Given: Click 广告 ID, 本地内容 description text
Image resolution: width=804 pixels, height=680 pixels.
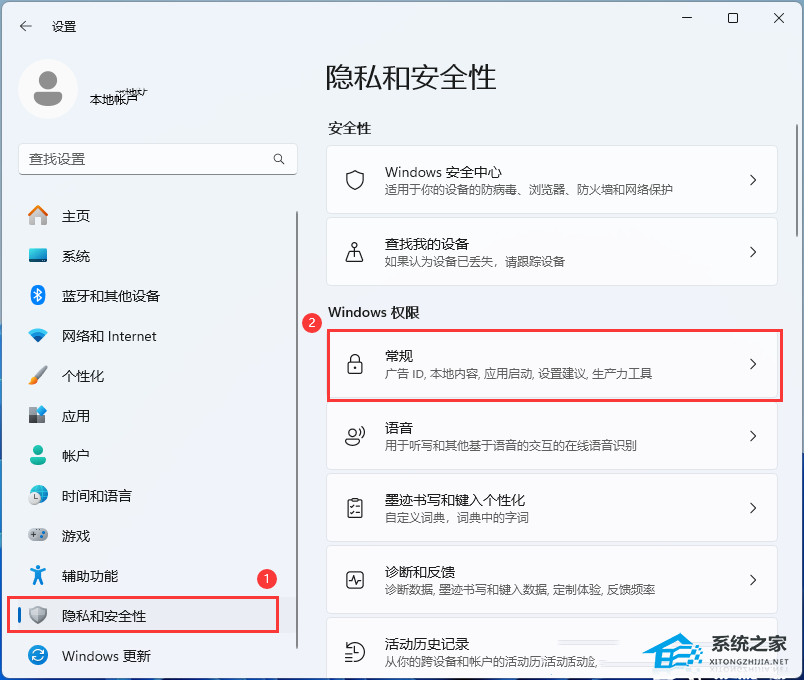Looking at the screenshot, I should click(x=518, y=374).
